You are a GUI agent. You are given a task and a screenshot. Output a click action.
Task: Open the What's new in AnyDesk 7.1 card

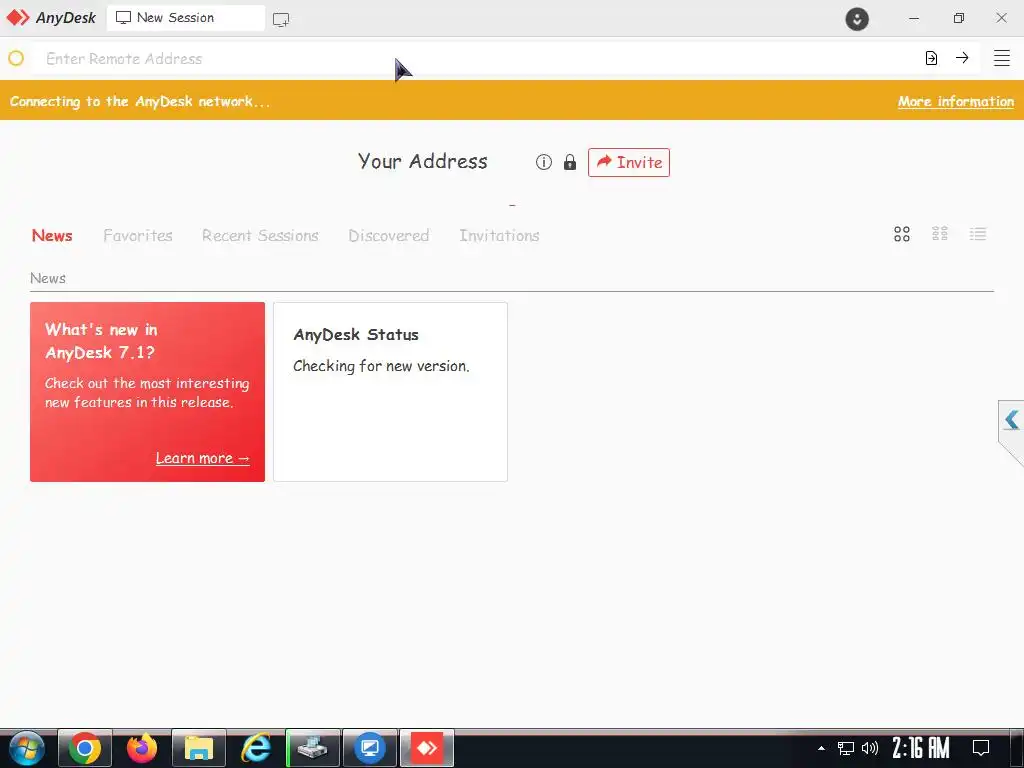(x=148, y=392)
